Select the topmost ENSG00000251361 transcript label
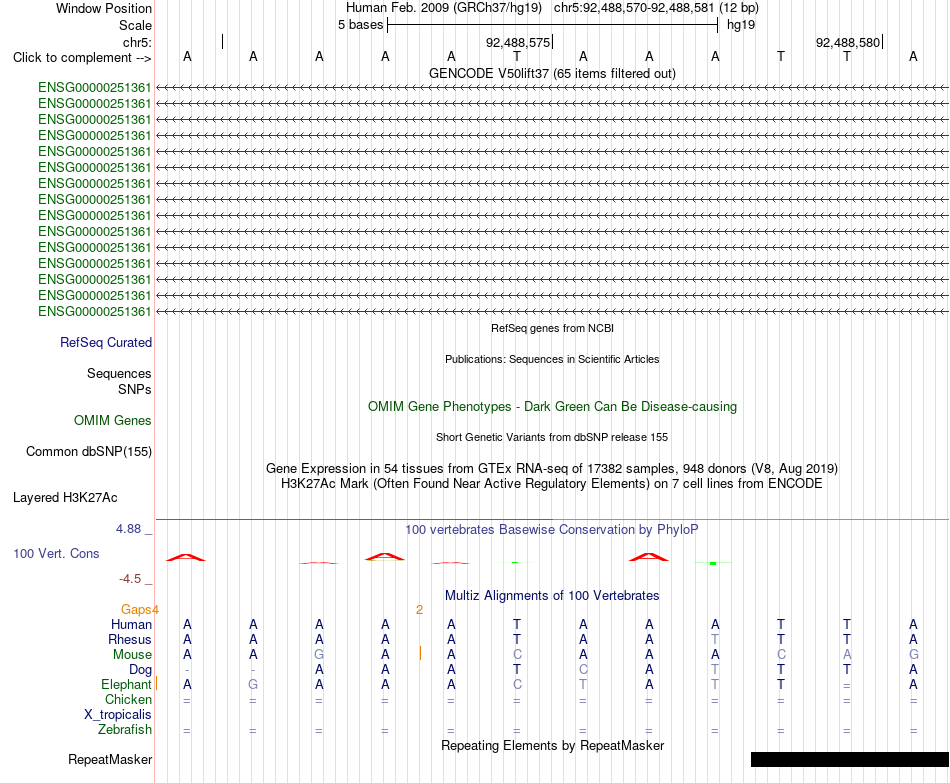This screenshot has width=950, height=783. [x=95, y=87]
